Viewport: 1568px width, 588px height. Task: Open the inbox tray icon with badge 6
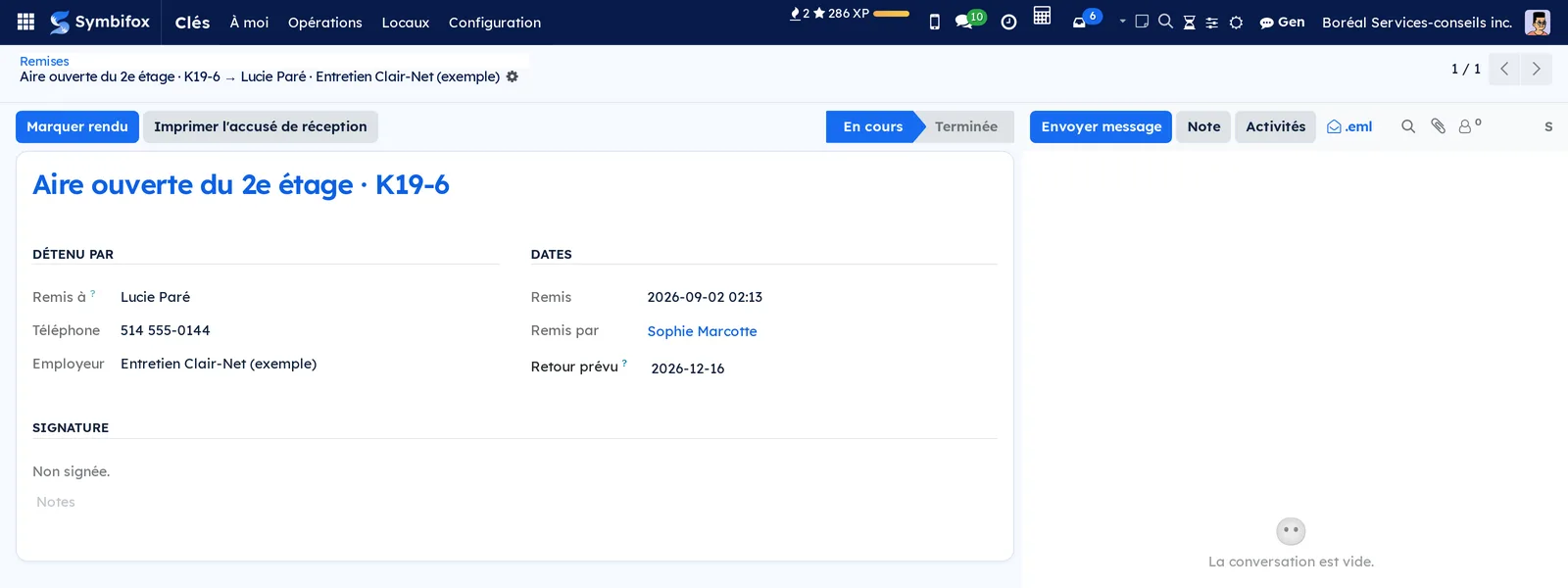coord(1086,20)
